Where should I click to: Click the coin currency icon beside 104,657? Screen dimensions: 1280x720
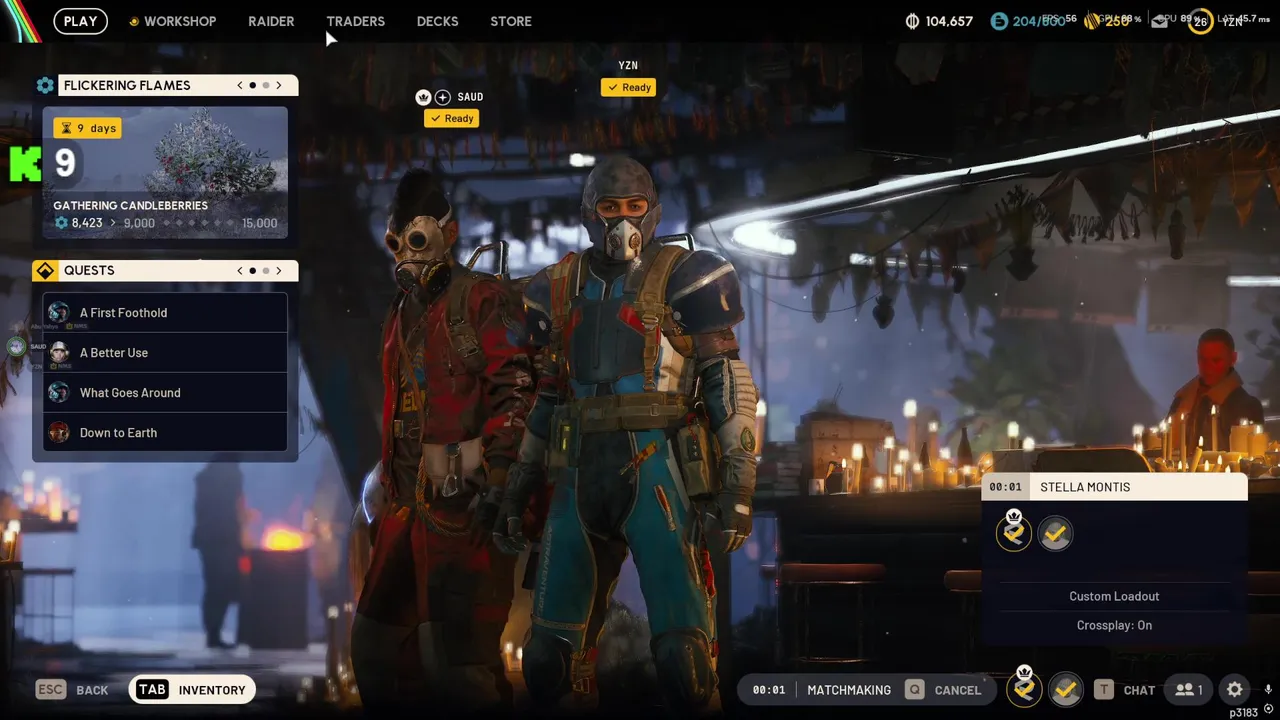click(912, 21)
